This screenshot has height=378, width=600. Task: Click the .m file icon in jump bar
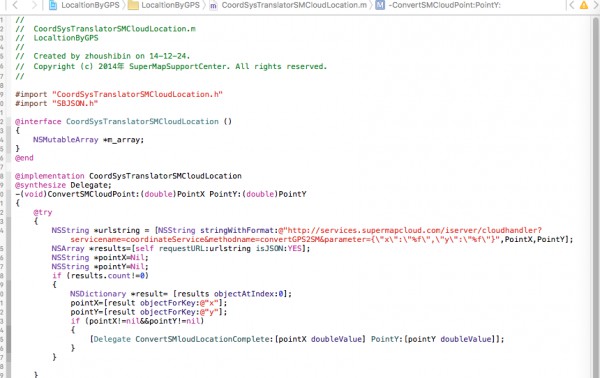tap(214, 5)
